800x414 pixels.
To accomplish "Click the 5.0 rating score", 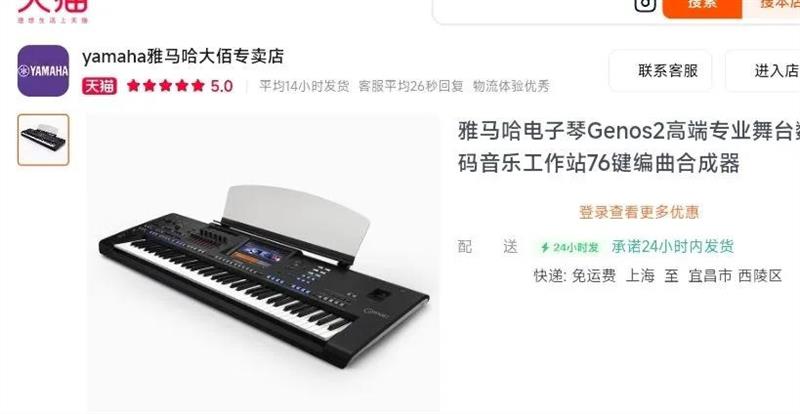I will (222, 86).
